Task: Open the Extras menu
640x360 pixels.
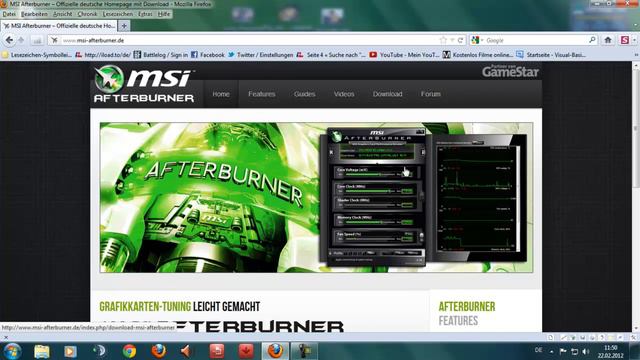Action: [x=145, y=14]
